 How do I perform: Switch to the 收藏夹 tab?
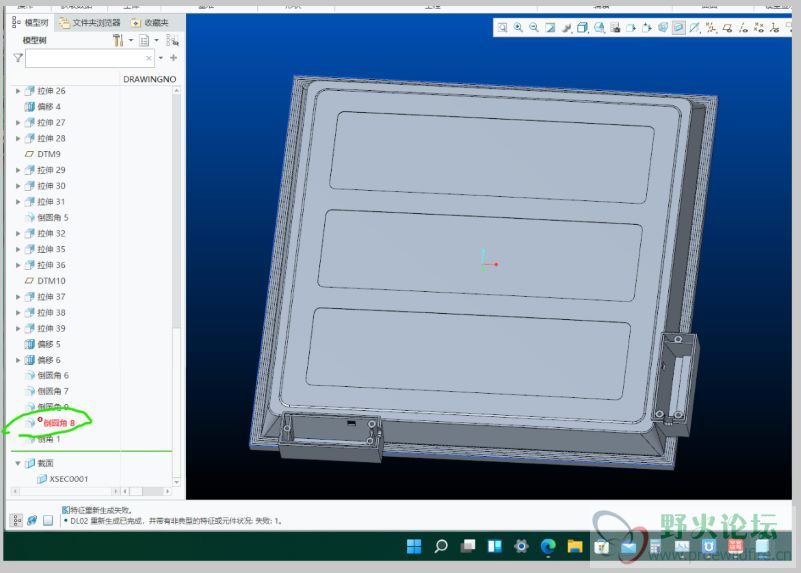click(150, 22)
